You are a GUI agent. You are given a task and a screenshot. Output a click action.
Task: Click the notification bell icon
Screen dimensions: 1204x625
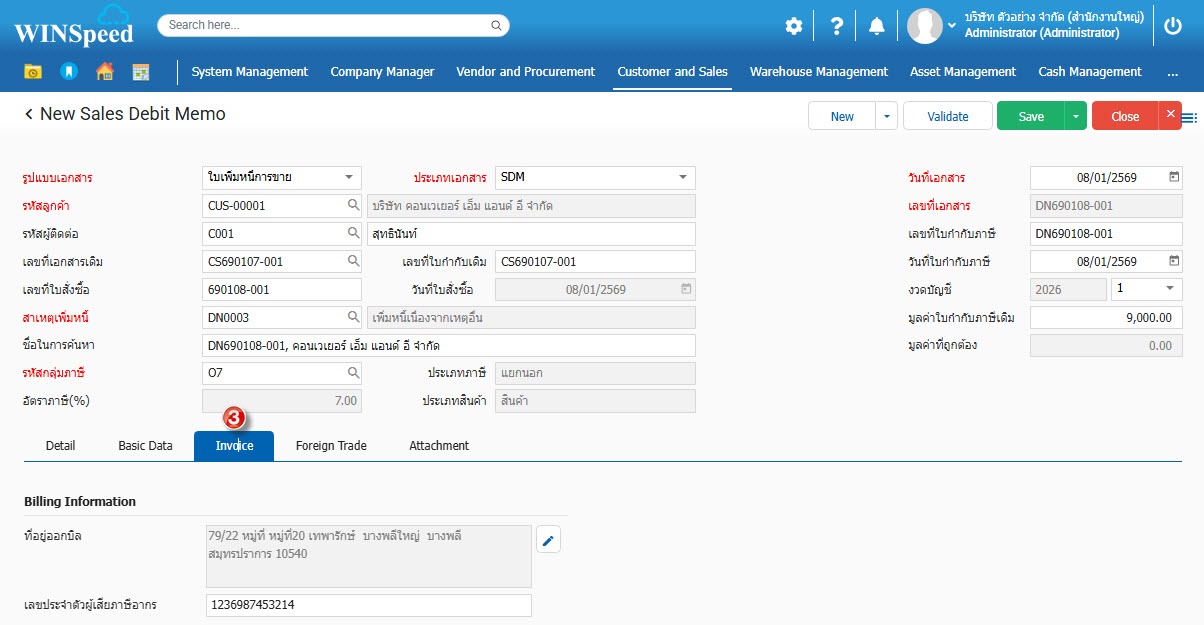[x=876, y=26]
